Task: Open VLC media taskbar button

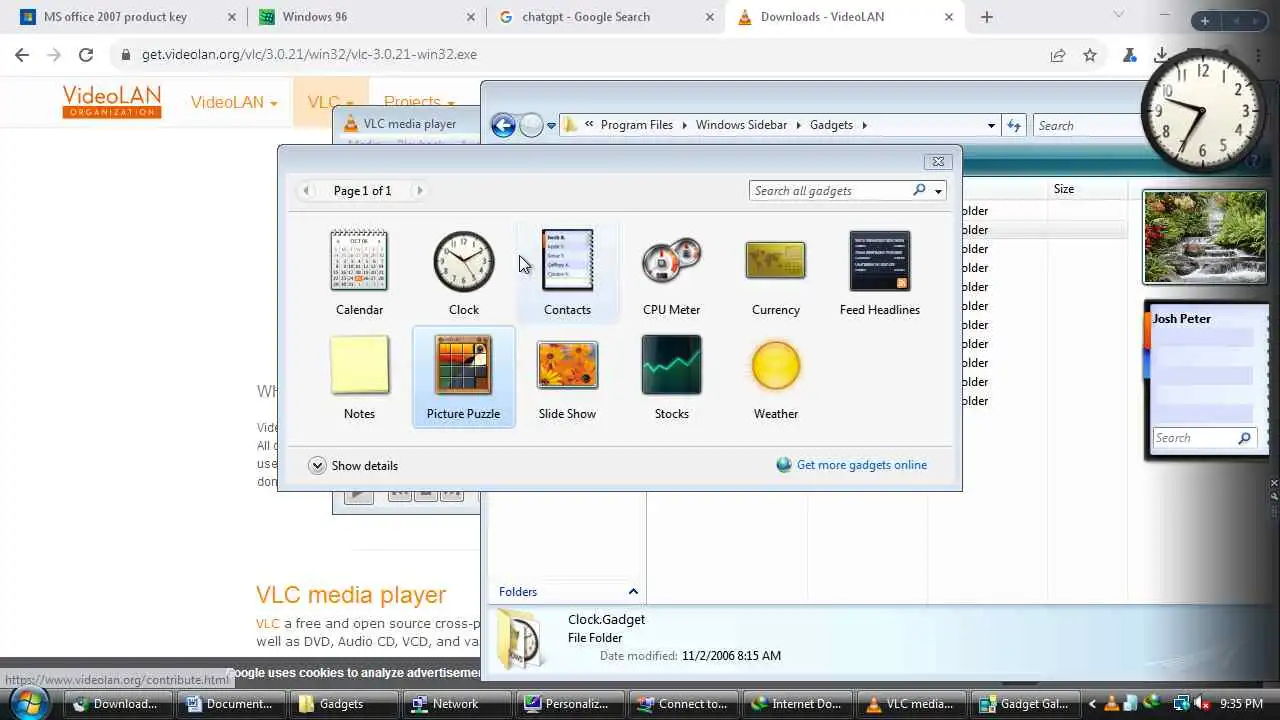Action: [912, 704]
